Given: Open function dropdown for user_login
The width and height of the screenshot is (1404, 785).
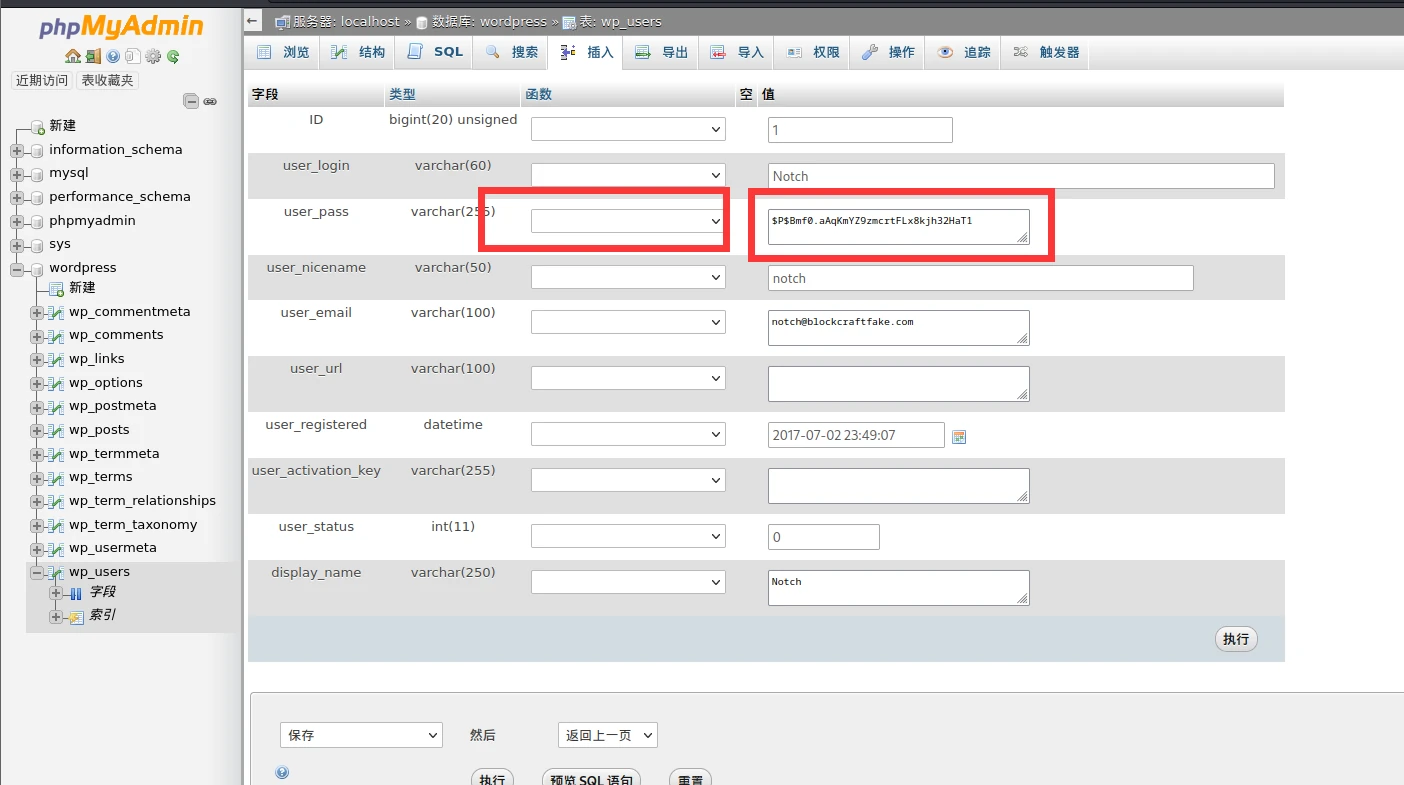Looking at the screenshot, I should tap(628, 175).
